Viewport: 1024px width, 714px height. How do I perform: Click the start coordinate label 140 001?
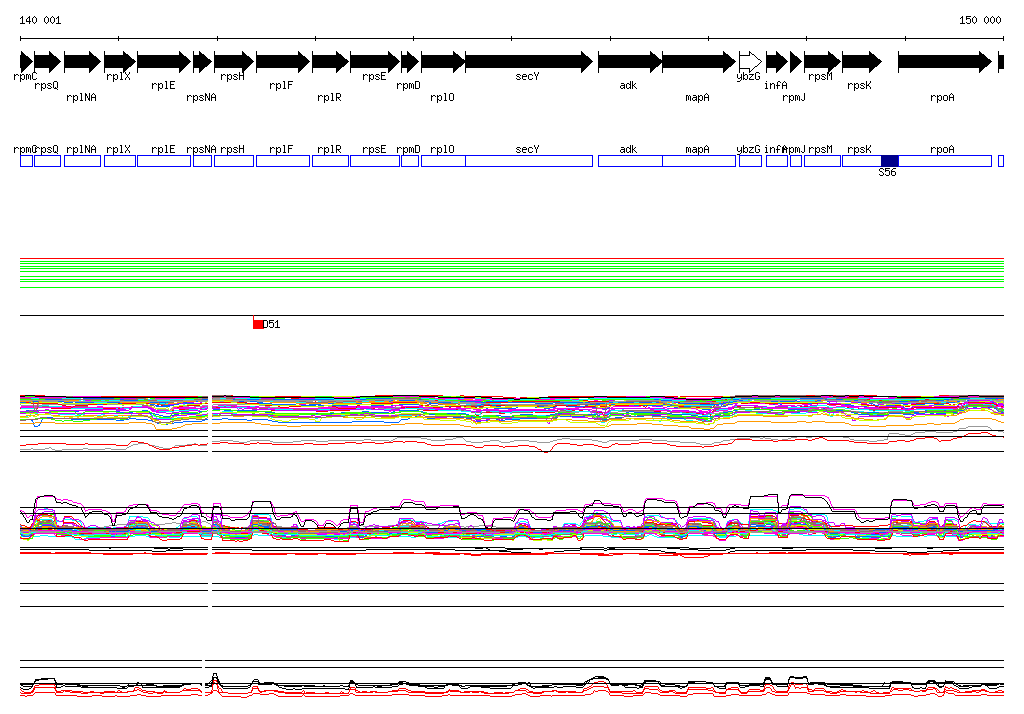tap(40, 20)
